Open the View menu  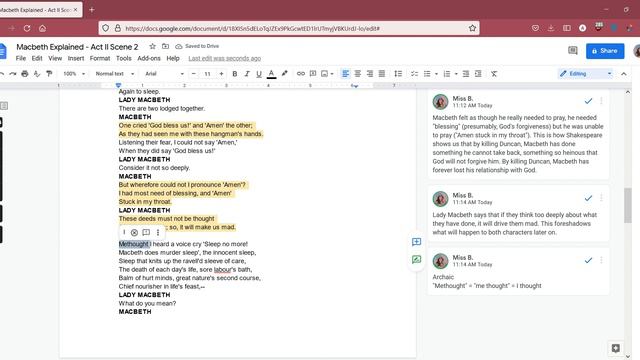click(x=55, y=58)
